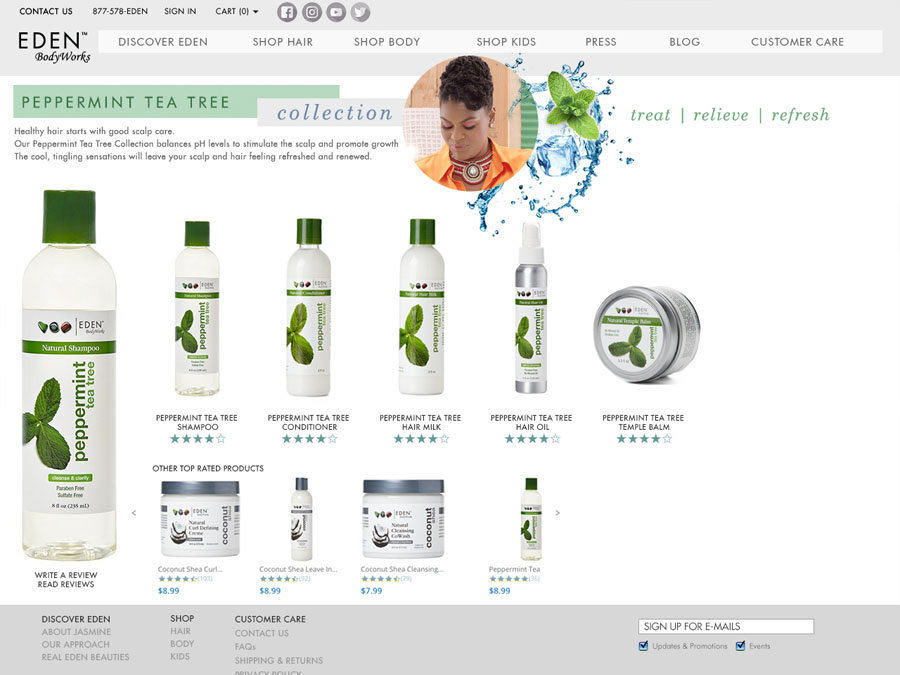Image resolution: width=900 pixels, height=675 pixels.
Task: Click Write a Review link
Action: (x=66, y=575)
